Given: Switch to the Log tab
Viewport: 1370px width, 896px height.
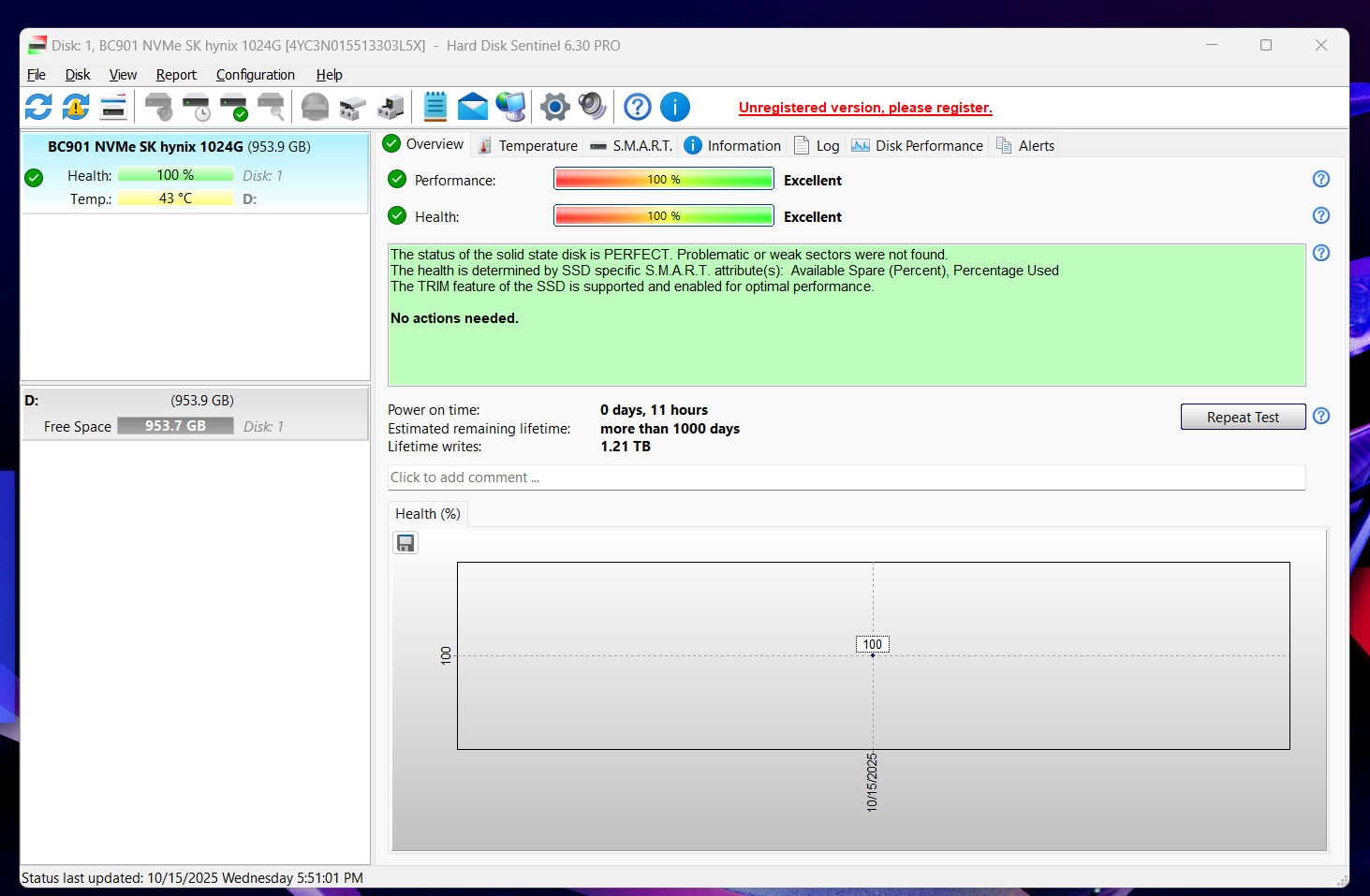Looking at the screenshot, I should pos(817,145).
